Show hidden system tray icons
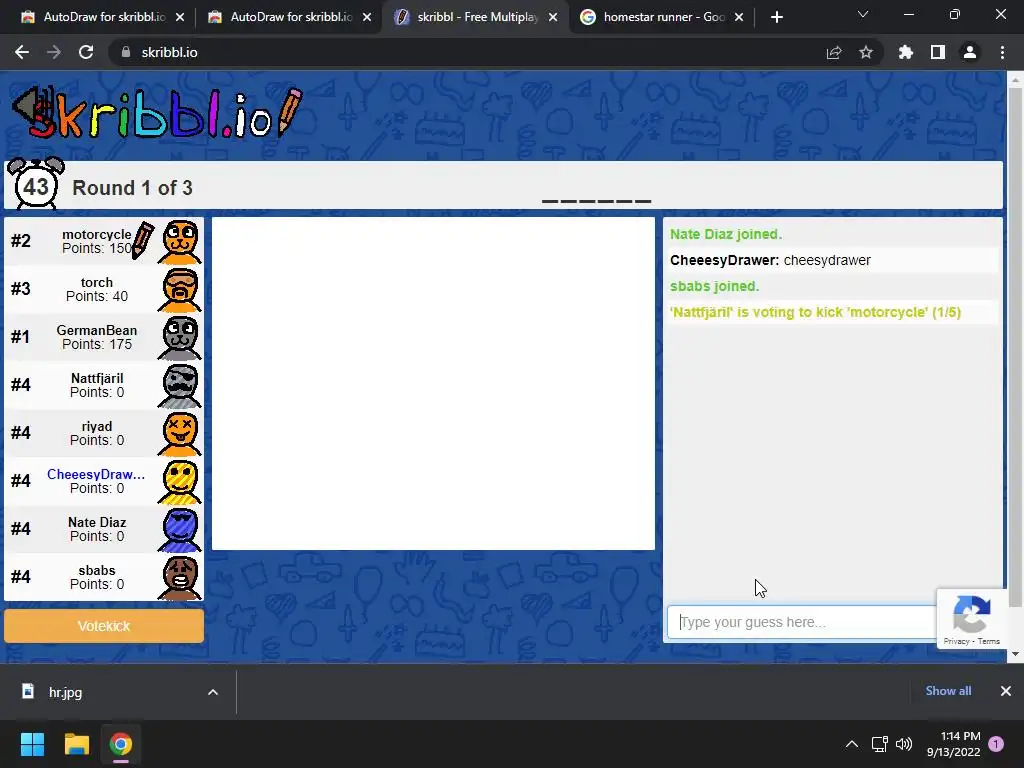Image resolution: width=1024 pixels, height=768 pixels. (x=852, y=744)
